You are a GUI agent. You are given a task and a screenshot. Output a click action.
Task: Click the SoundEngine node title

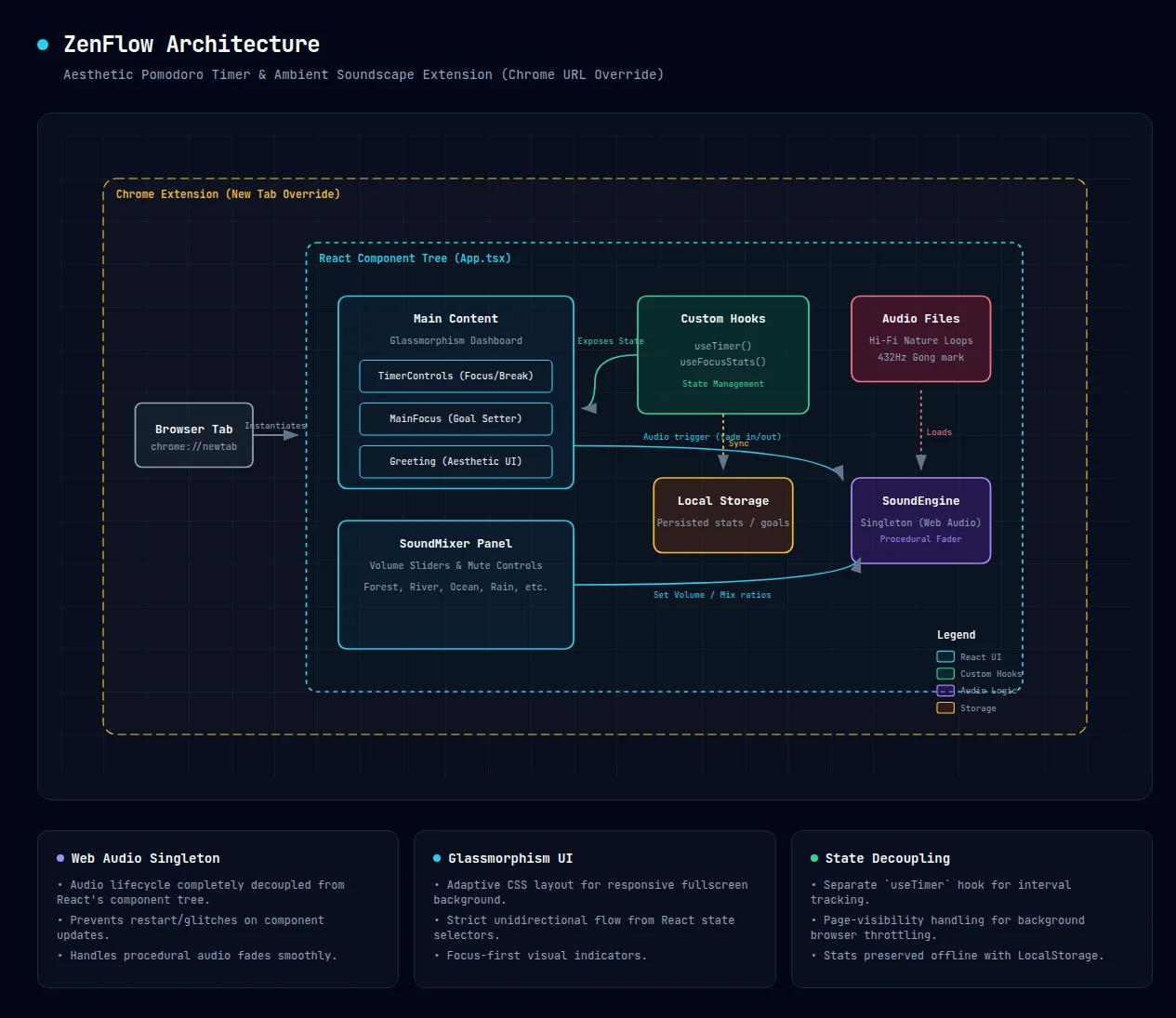pyautogui.click(x=921, y=501)
